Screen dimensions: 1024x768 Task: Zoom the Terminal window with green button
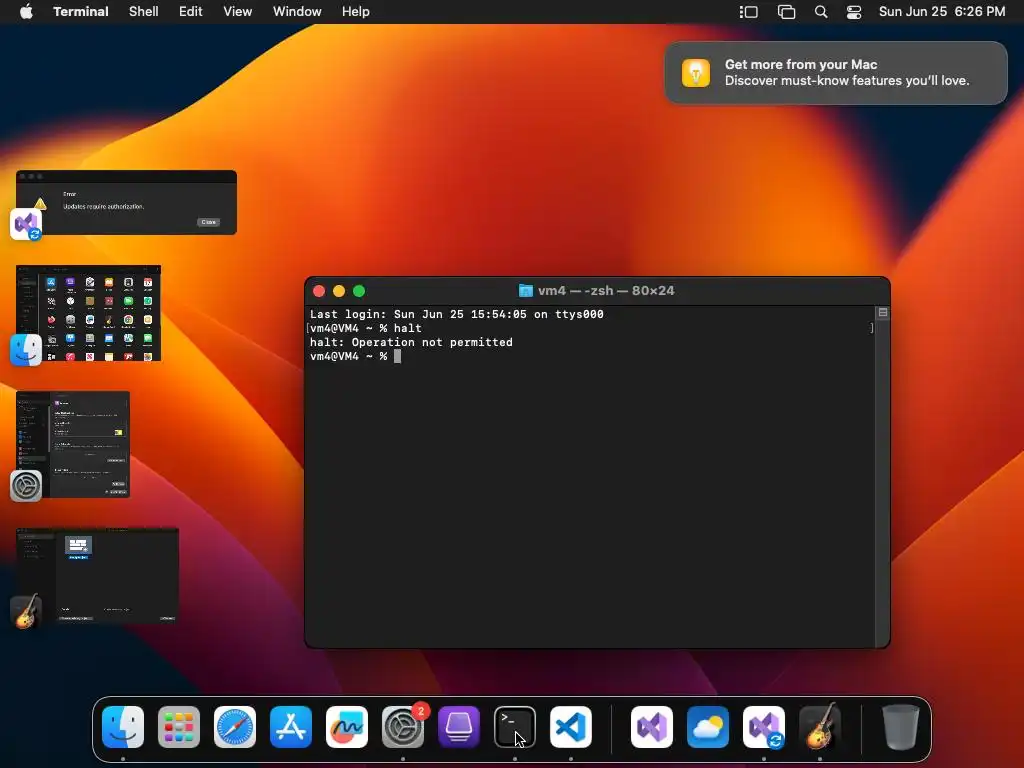359,291
